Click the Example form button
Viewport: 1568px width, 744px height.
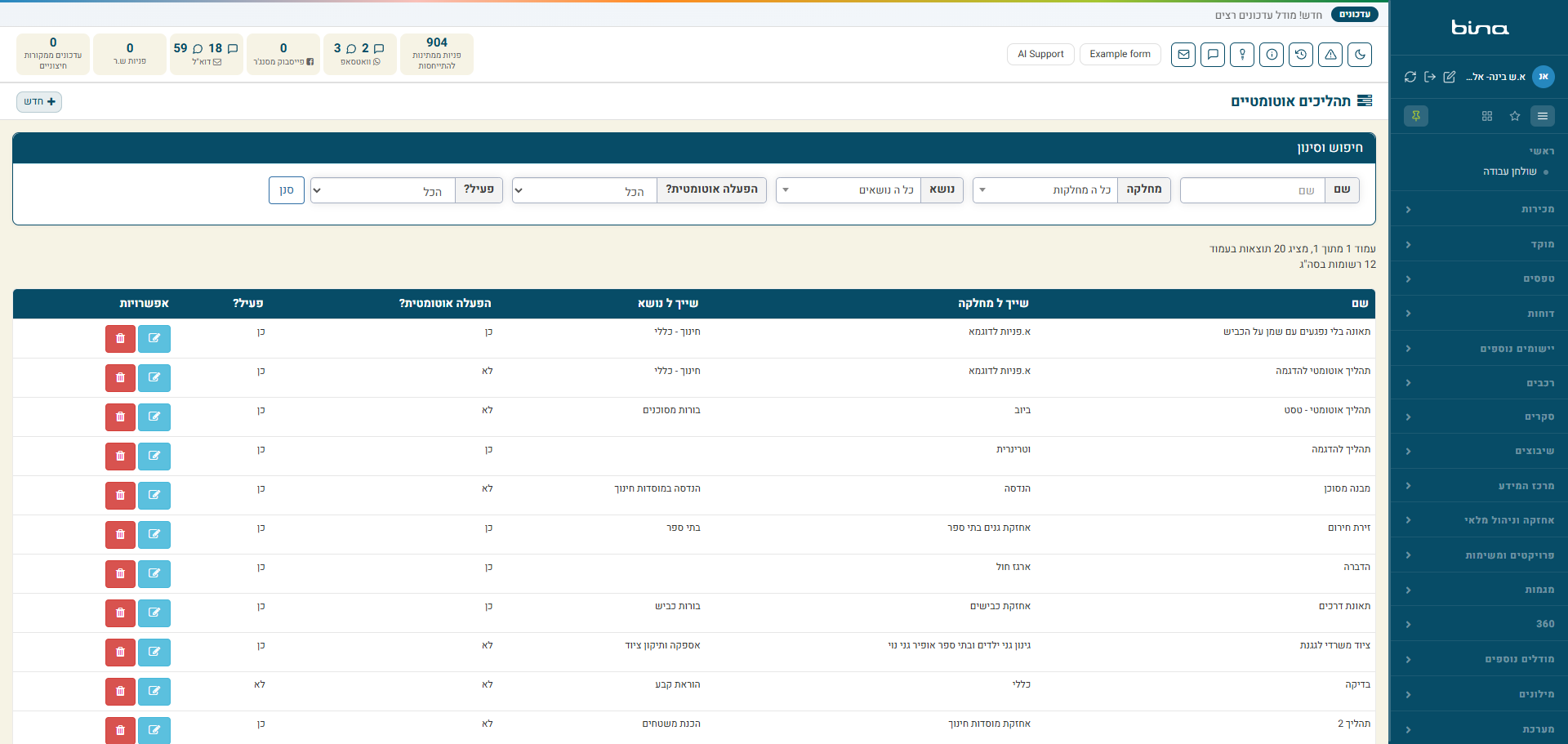point(1120,55)
